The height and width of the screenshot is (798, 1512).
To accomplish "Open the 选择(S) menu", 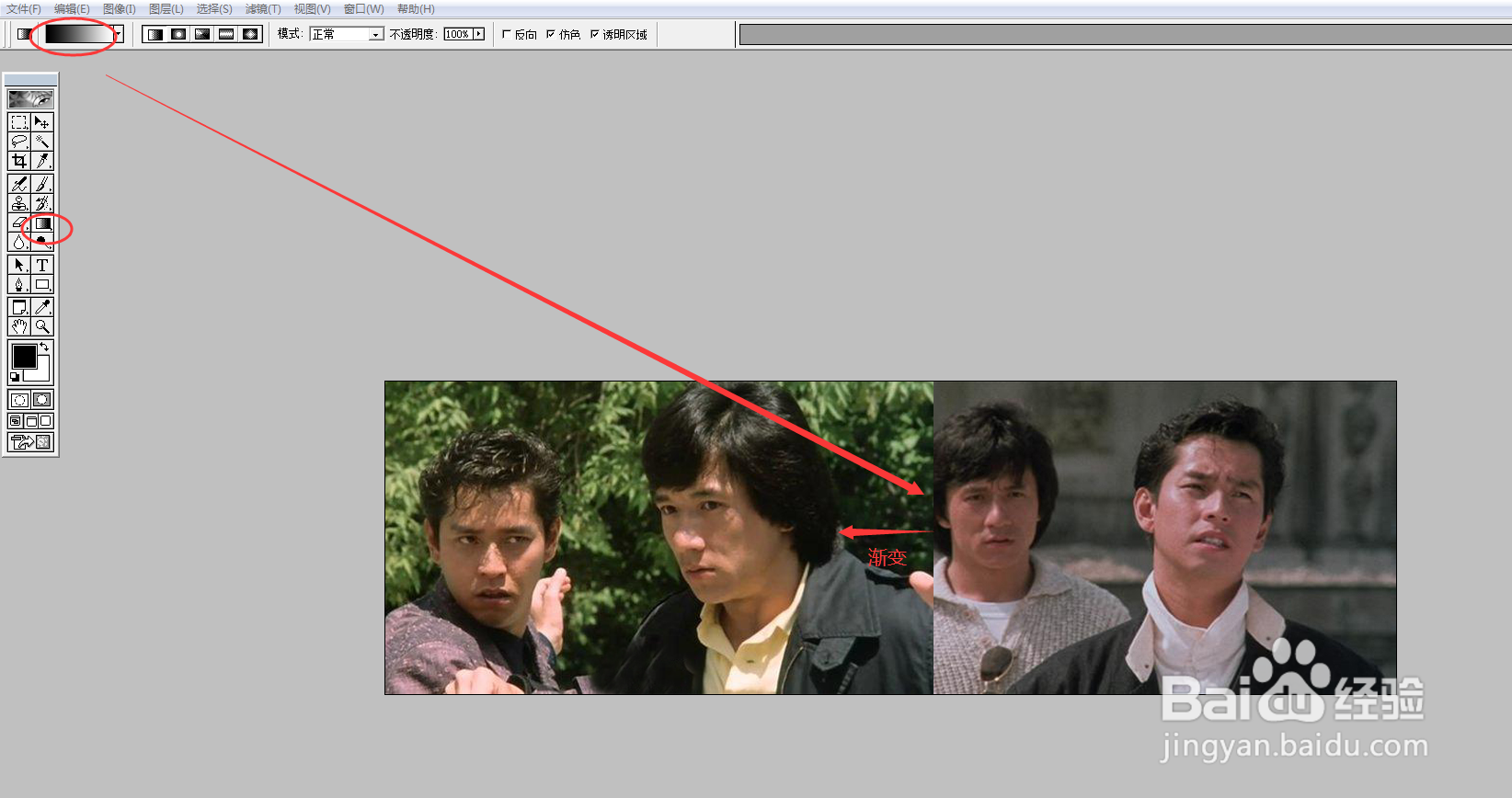I will 214,9.
